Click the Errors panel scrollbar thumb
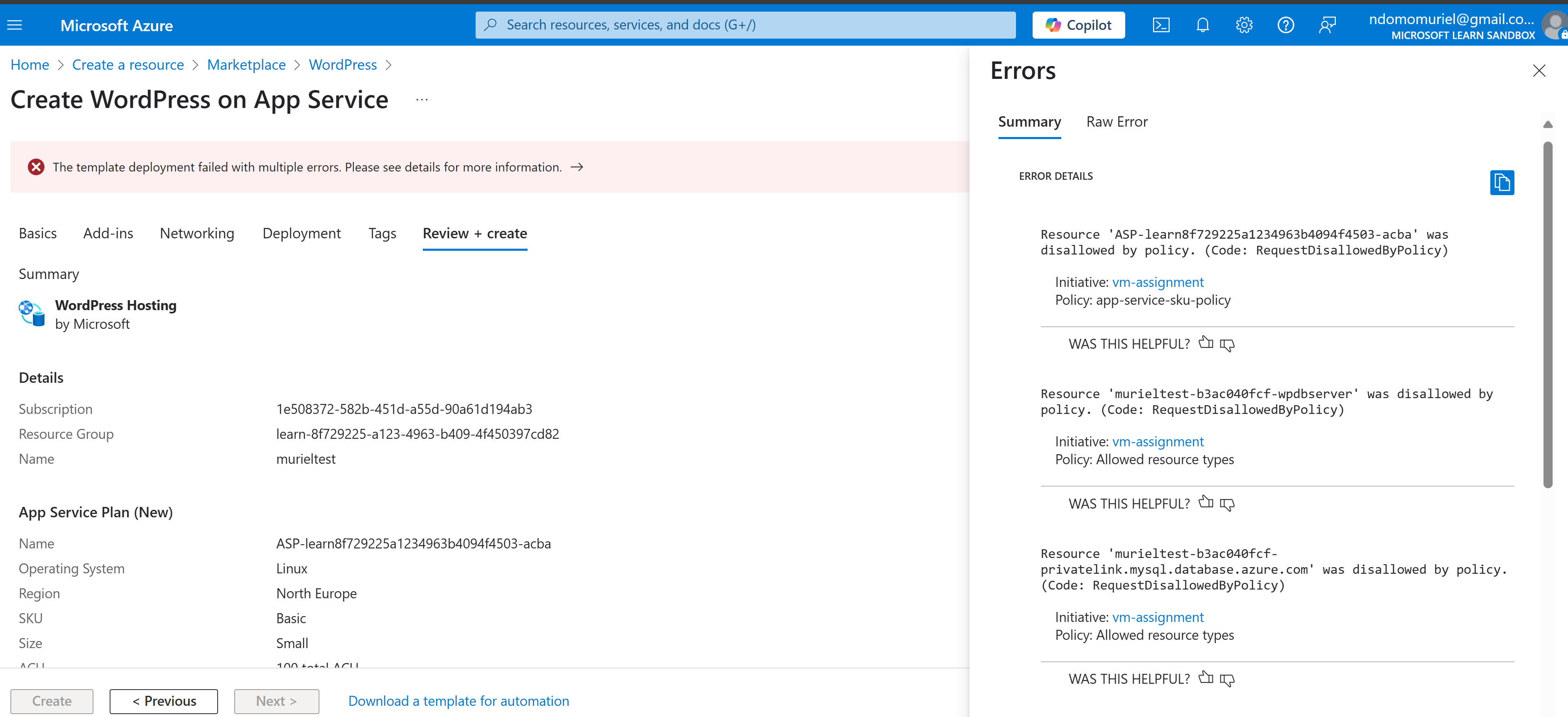The height and width of the screenshot is (717, 1568). pos(1548,315)
